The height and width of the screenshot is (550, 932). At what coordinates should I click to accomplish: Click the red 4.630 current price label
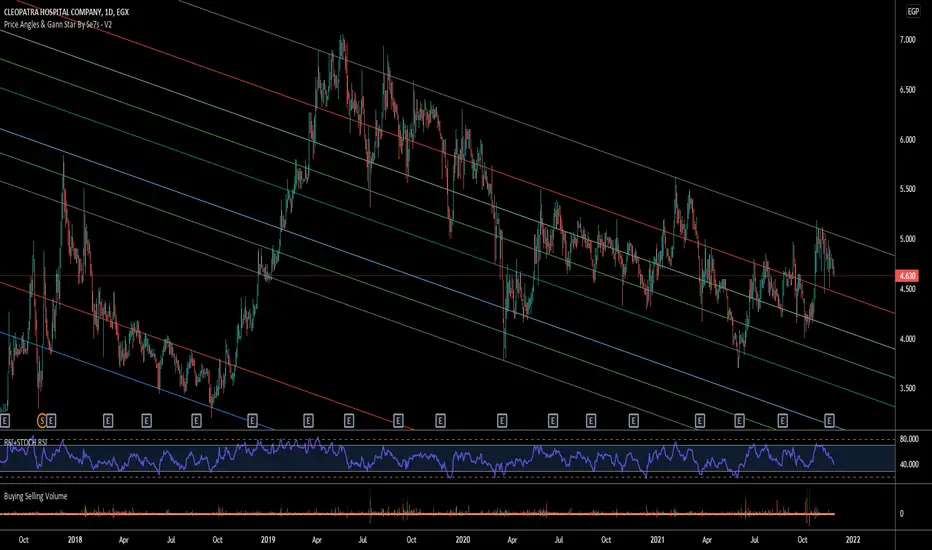pos(907,276)
